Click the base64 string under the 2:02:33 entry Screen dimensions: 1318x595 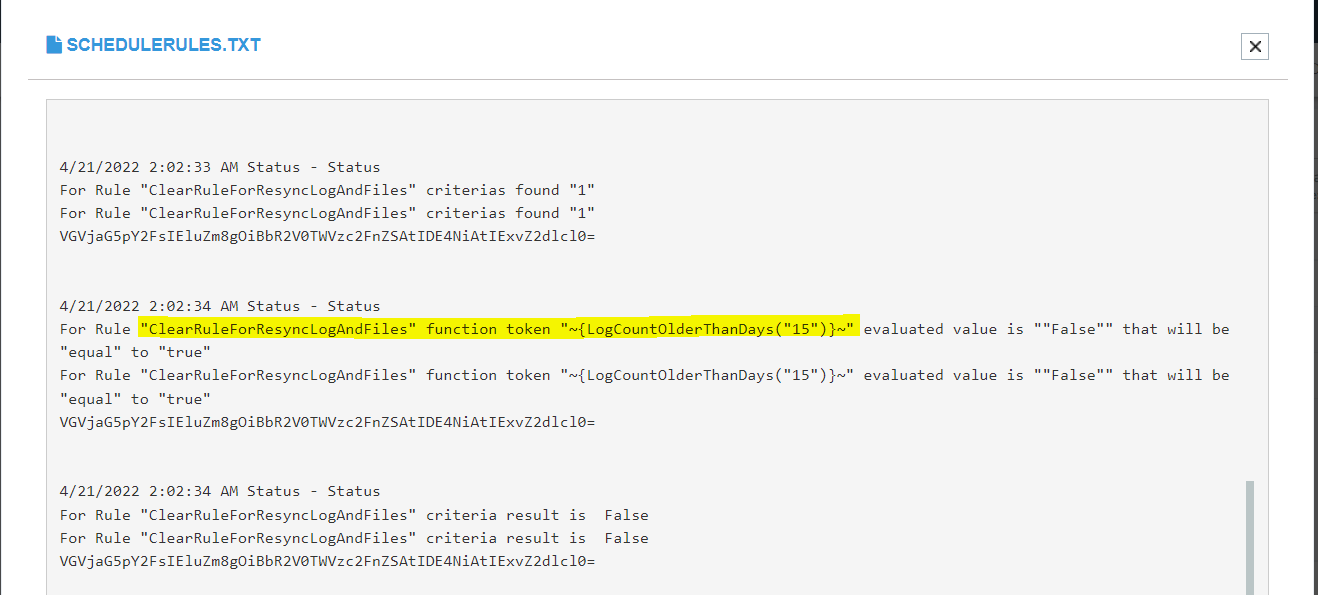pos(328,236)
